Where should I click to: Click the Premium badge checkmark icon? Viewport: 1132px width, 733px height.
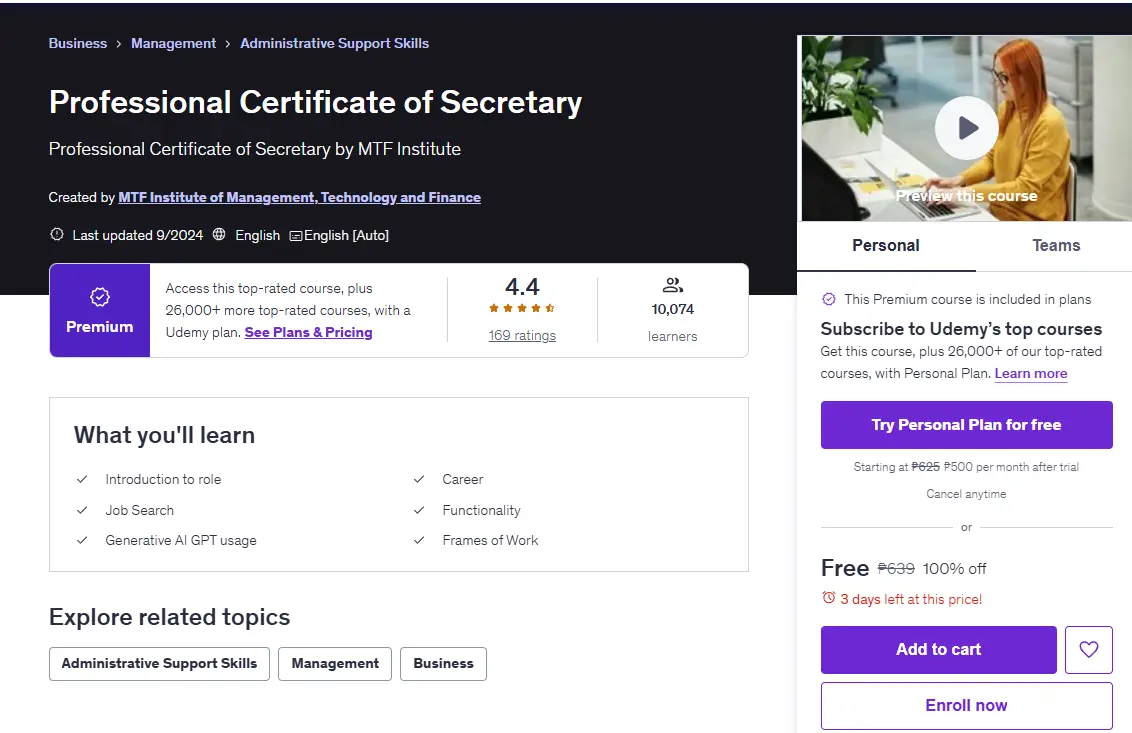pos(100,297)
